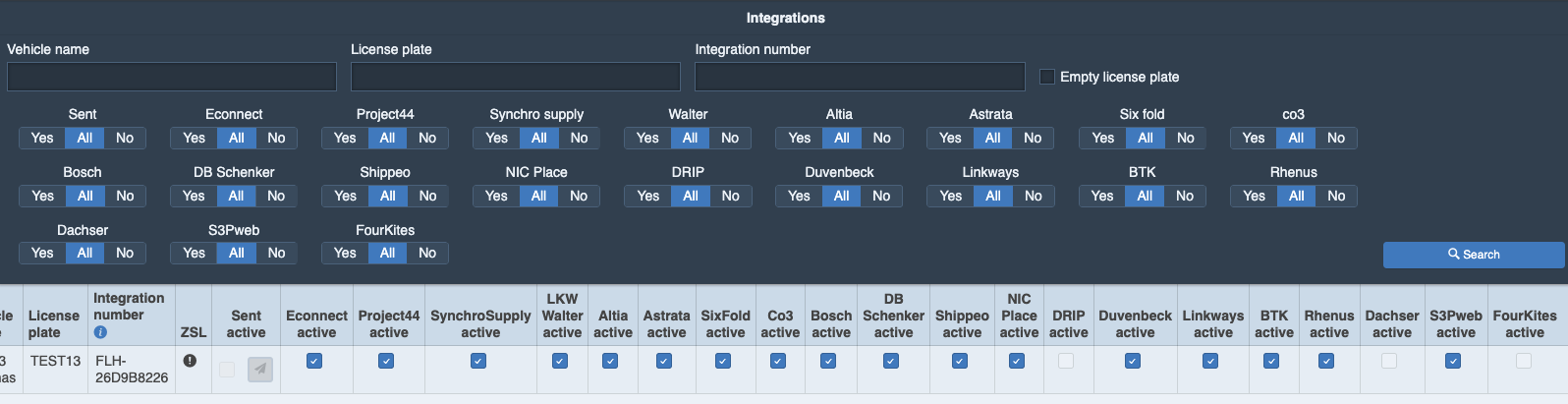Viewport: 1568px width, 404px height.
Task: Enable the Empty license plate checkbox
Action: (x=1047, y=77)
